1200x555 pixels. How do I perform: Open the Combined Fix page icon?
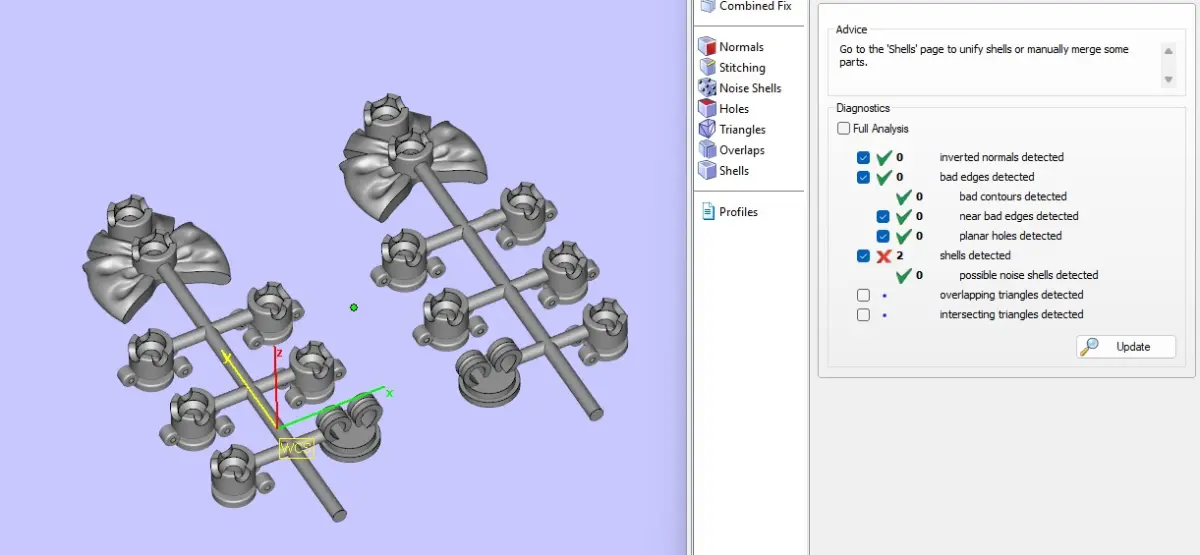tap(707, 6)
